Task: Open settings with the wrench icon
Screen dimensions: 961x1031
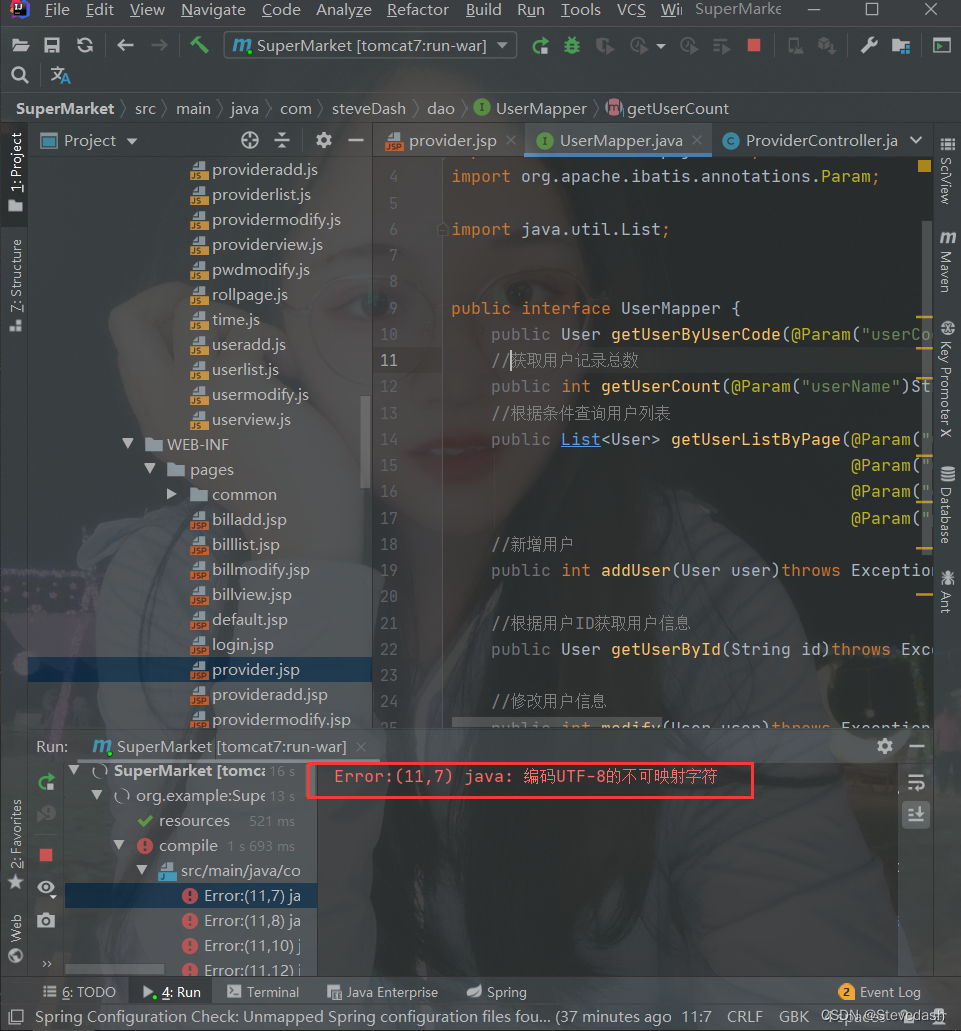Action: coord(869,45)
